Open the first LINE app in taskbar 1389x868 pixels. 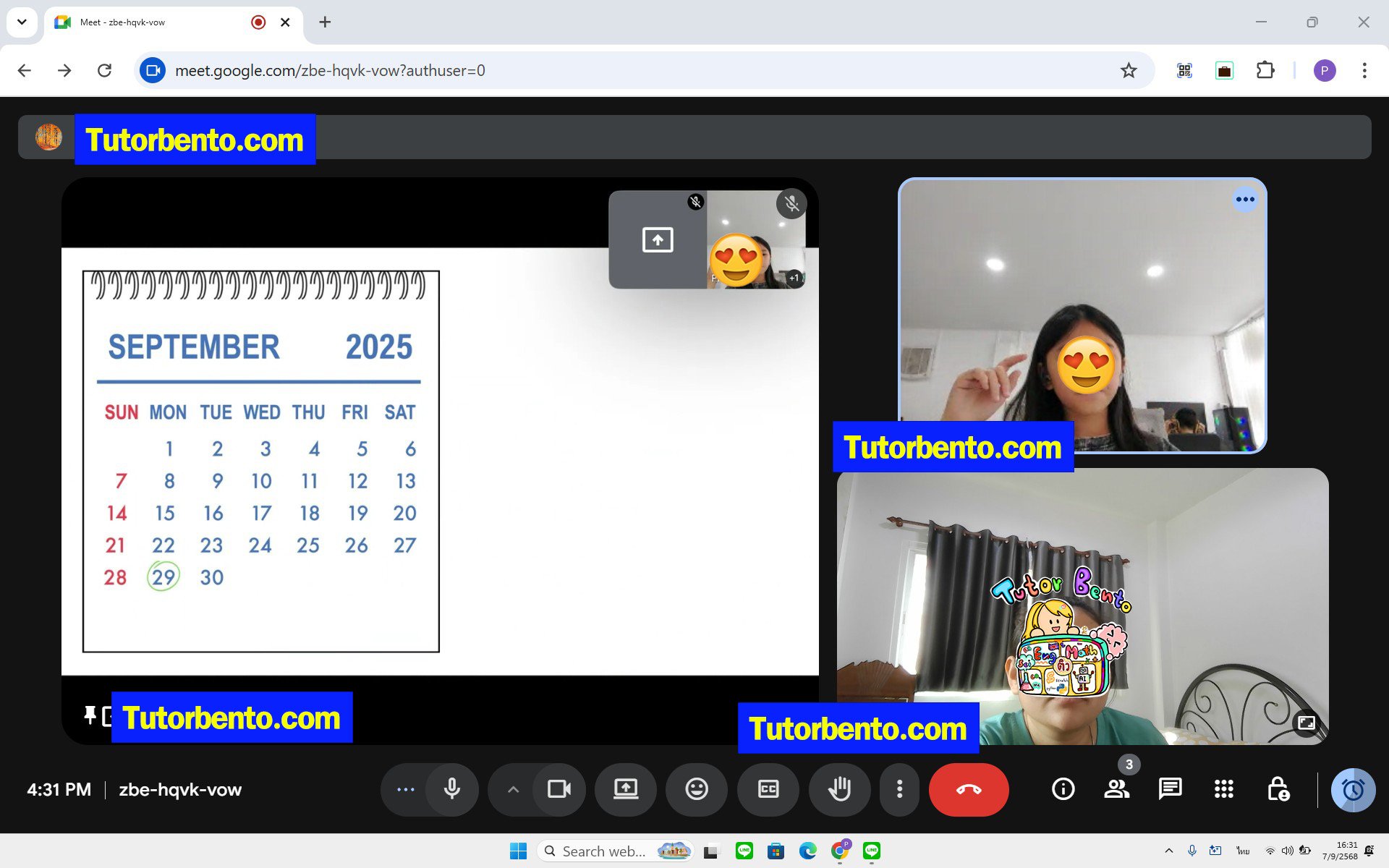744,851
